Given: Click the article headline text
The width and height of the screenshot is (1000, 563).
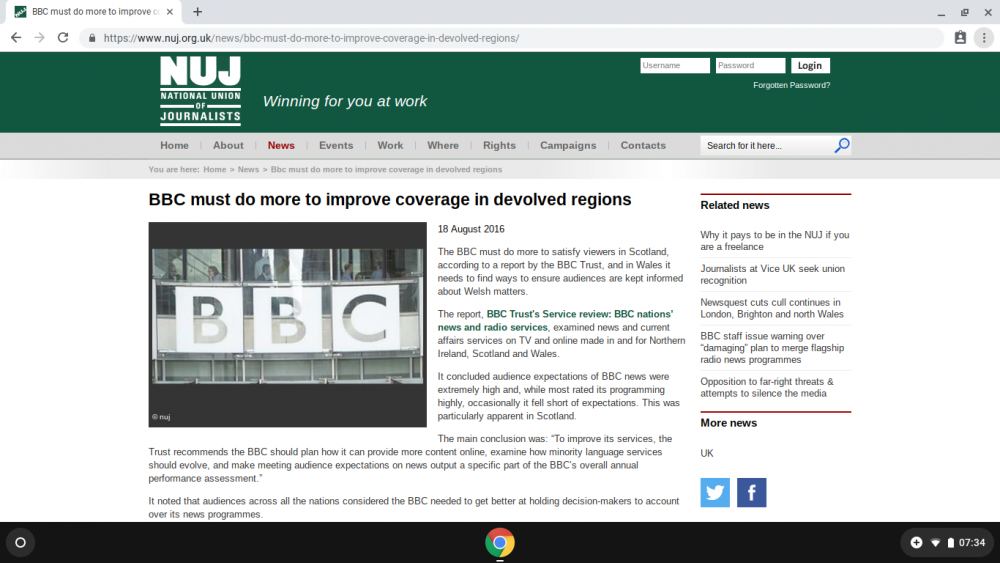Looking at the screenshot, I should [x=390, y=200].
